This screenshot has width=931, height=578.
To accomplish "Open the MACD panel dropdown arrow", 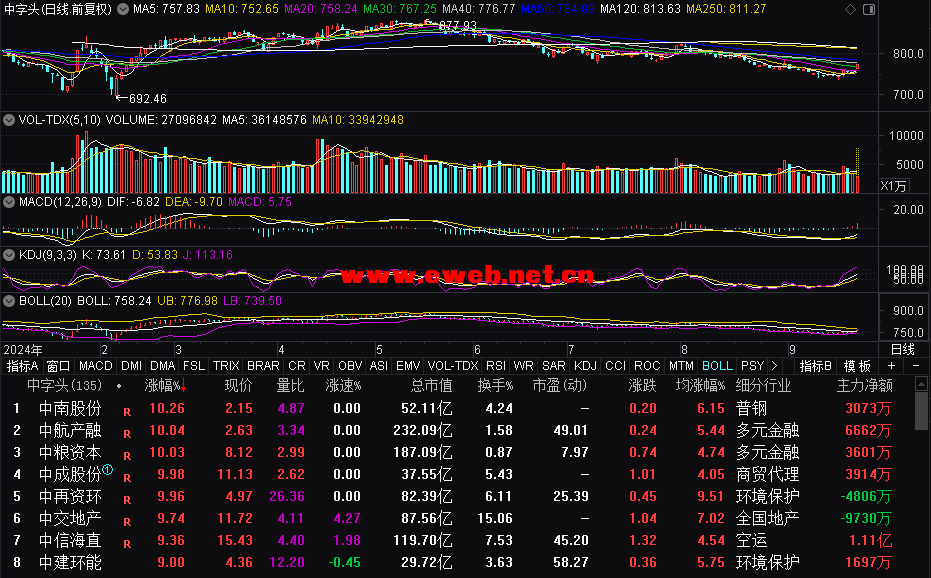I will [x=9, y=202].
